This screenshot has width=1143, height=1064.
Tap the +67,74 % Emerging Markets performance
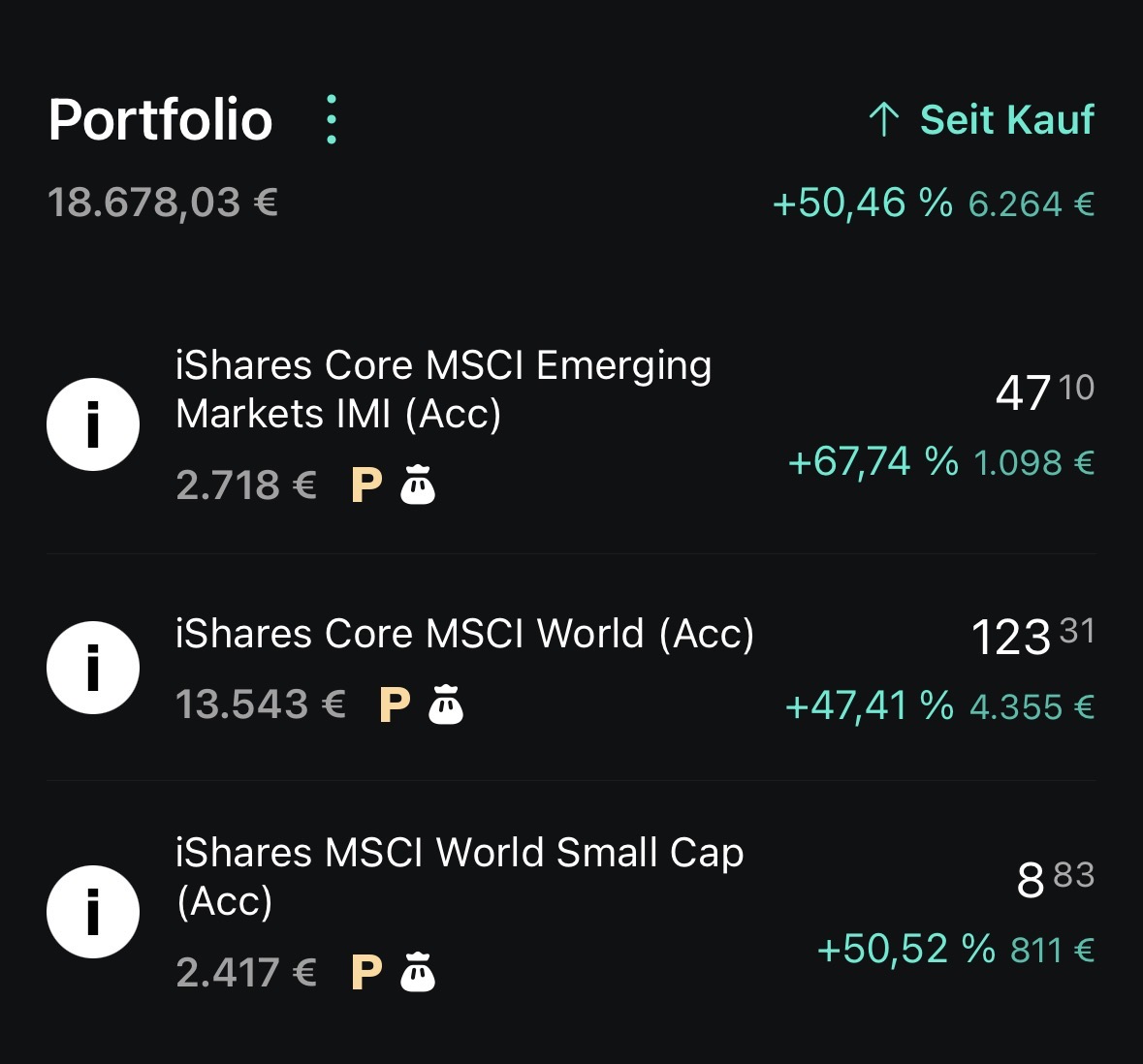(873, 462)
